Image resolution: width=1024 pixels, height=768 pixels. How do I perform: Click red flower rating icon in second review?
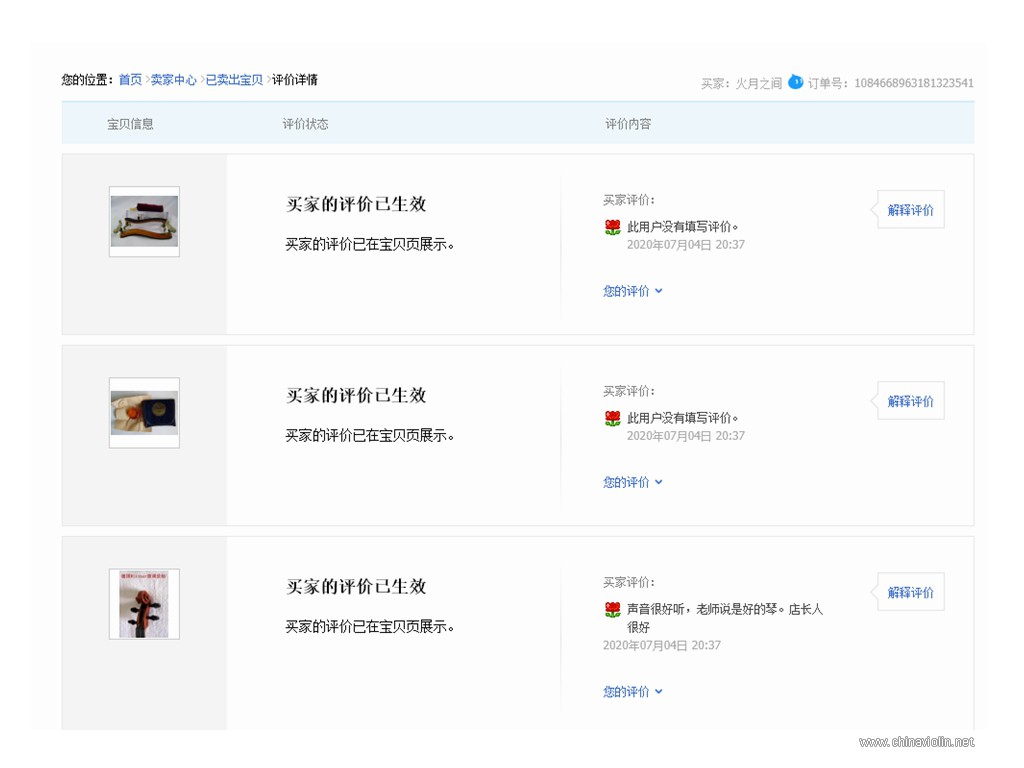(x=613, y=419)
